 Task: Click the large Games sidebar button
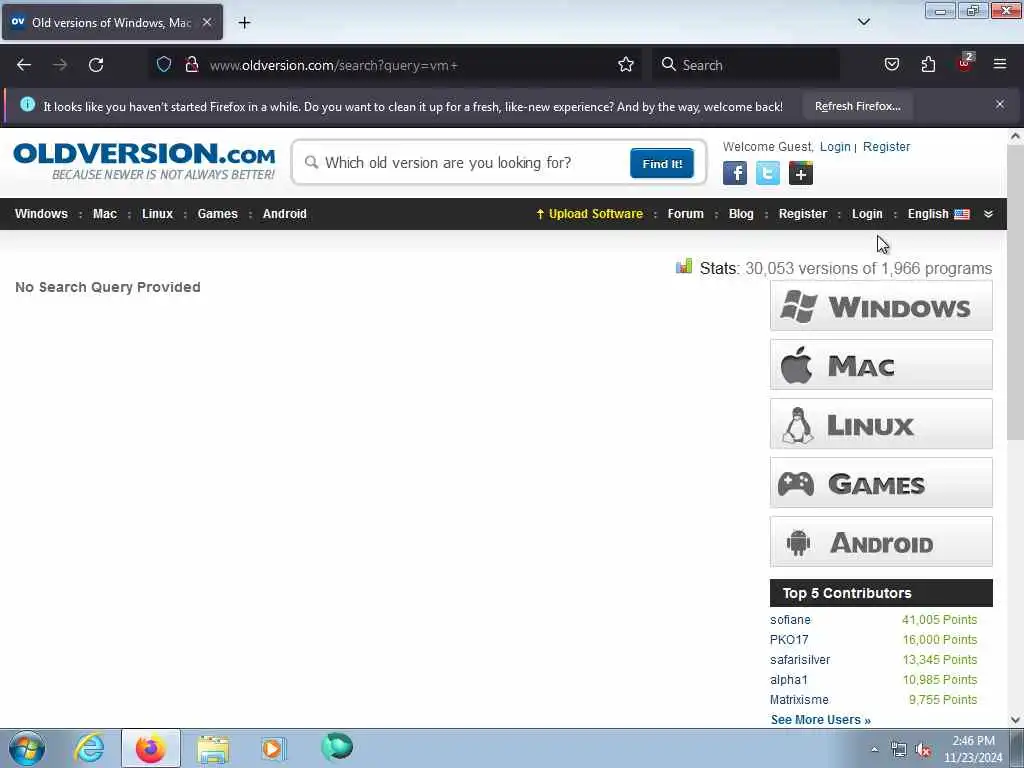coord(881,483)
